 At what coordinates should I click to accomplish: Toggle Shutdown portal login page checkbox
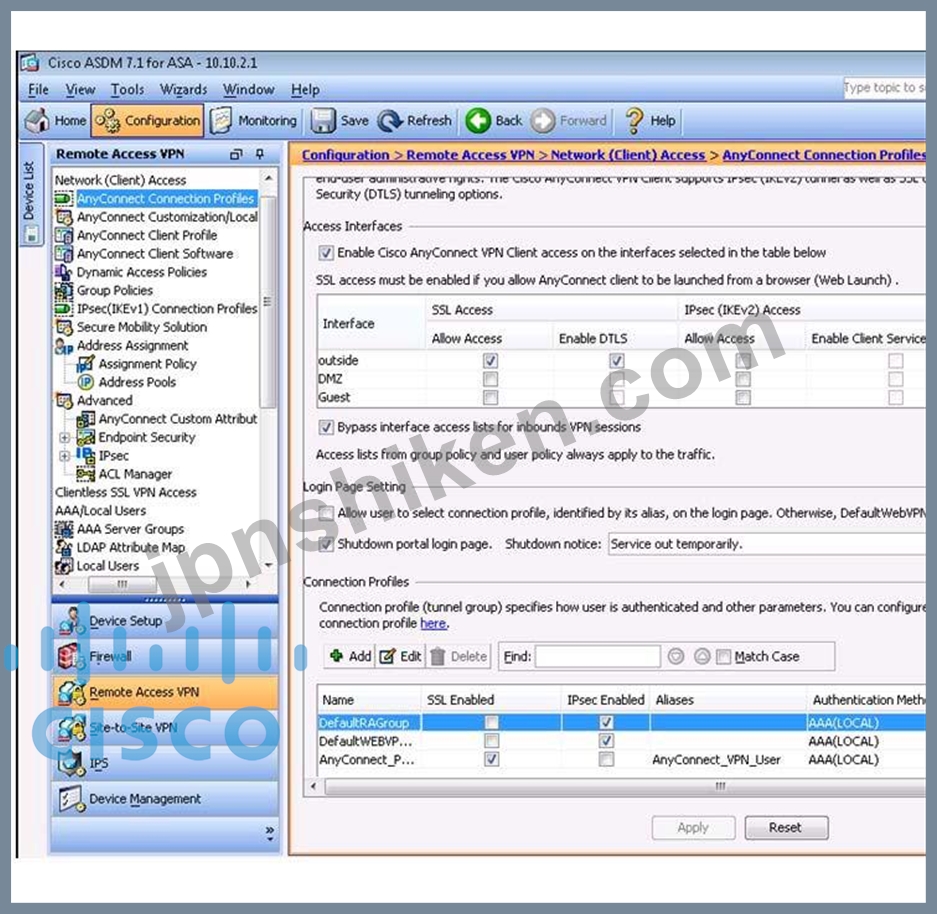tap(326, 544)
